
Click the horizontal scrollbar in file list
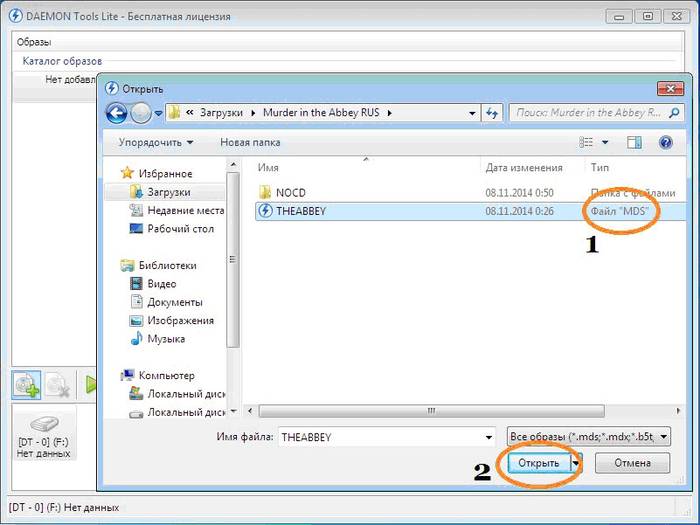coord(430,411)
